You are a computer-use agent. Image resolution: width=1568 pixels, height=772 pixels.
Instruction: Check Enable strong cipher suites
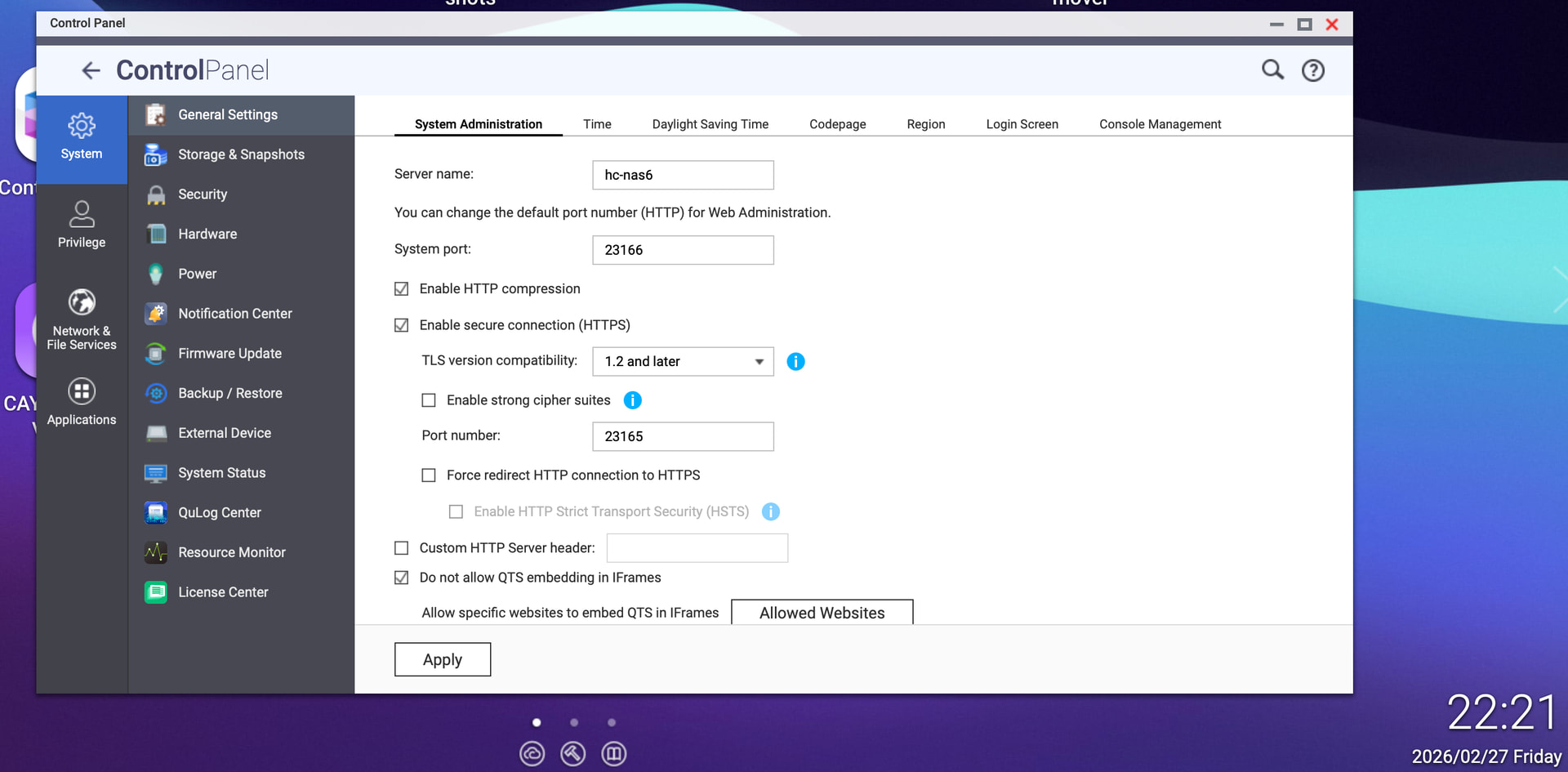tap(428, 400)
